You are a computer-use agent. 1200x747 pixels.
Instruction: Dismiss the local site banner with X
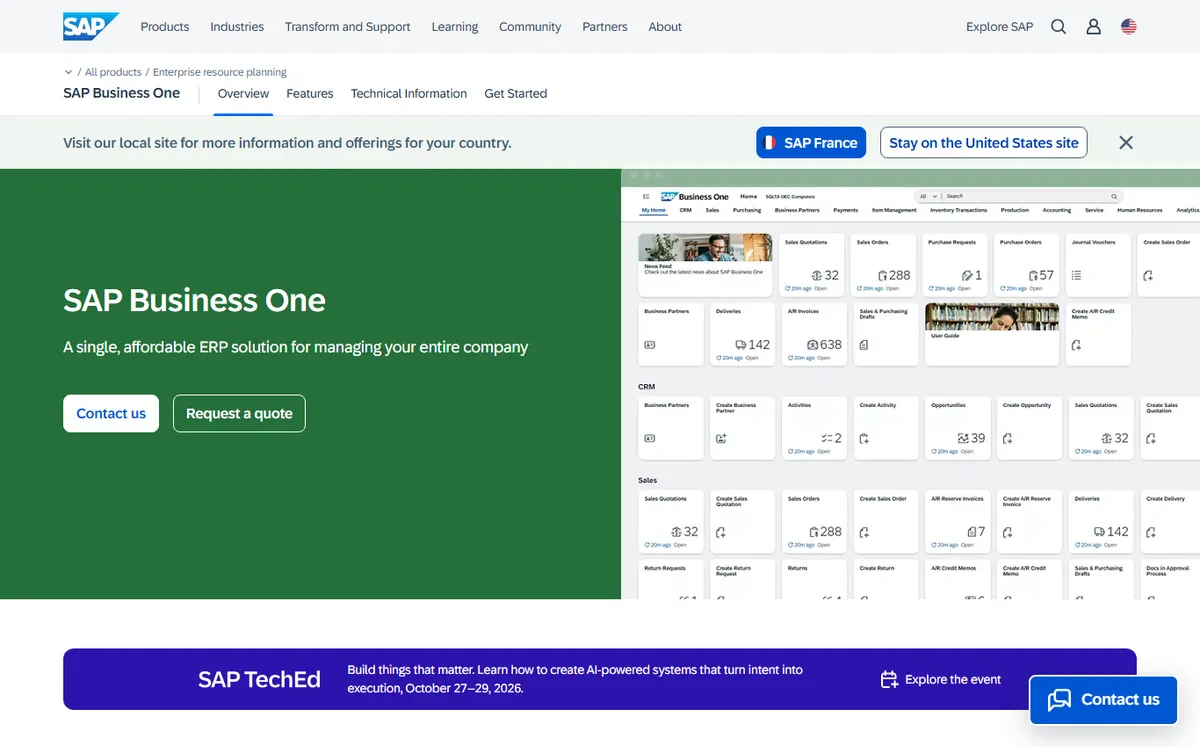[x=1126, y=143]
